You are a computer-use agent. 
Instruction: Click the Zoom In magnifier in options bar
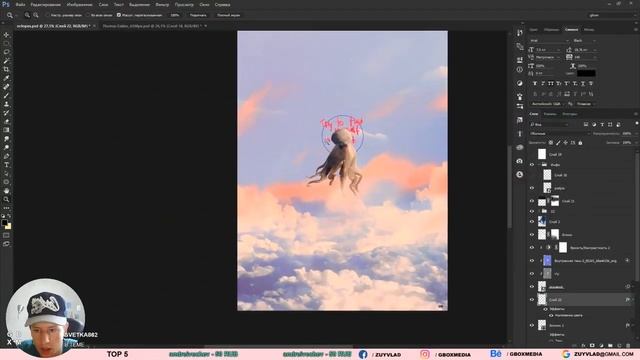click(x=27, y=15)
